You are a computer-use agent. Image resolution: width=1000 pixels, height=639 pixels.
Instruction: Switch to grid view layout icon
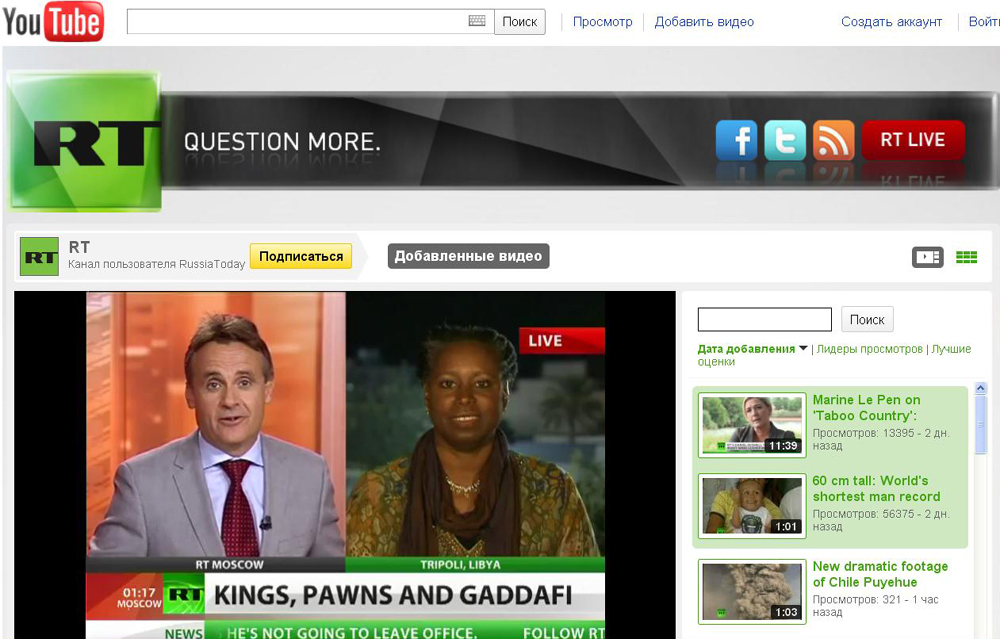966,257
